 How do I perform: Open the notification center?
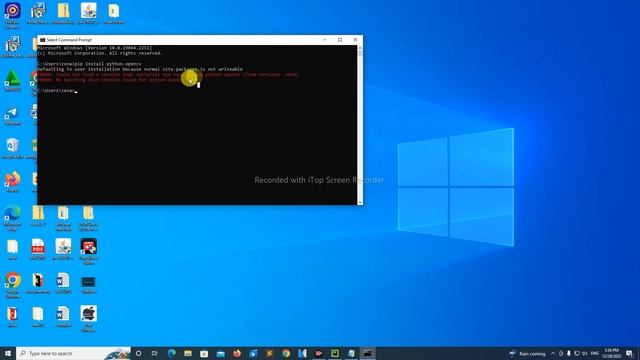[x=630, y=353]
